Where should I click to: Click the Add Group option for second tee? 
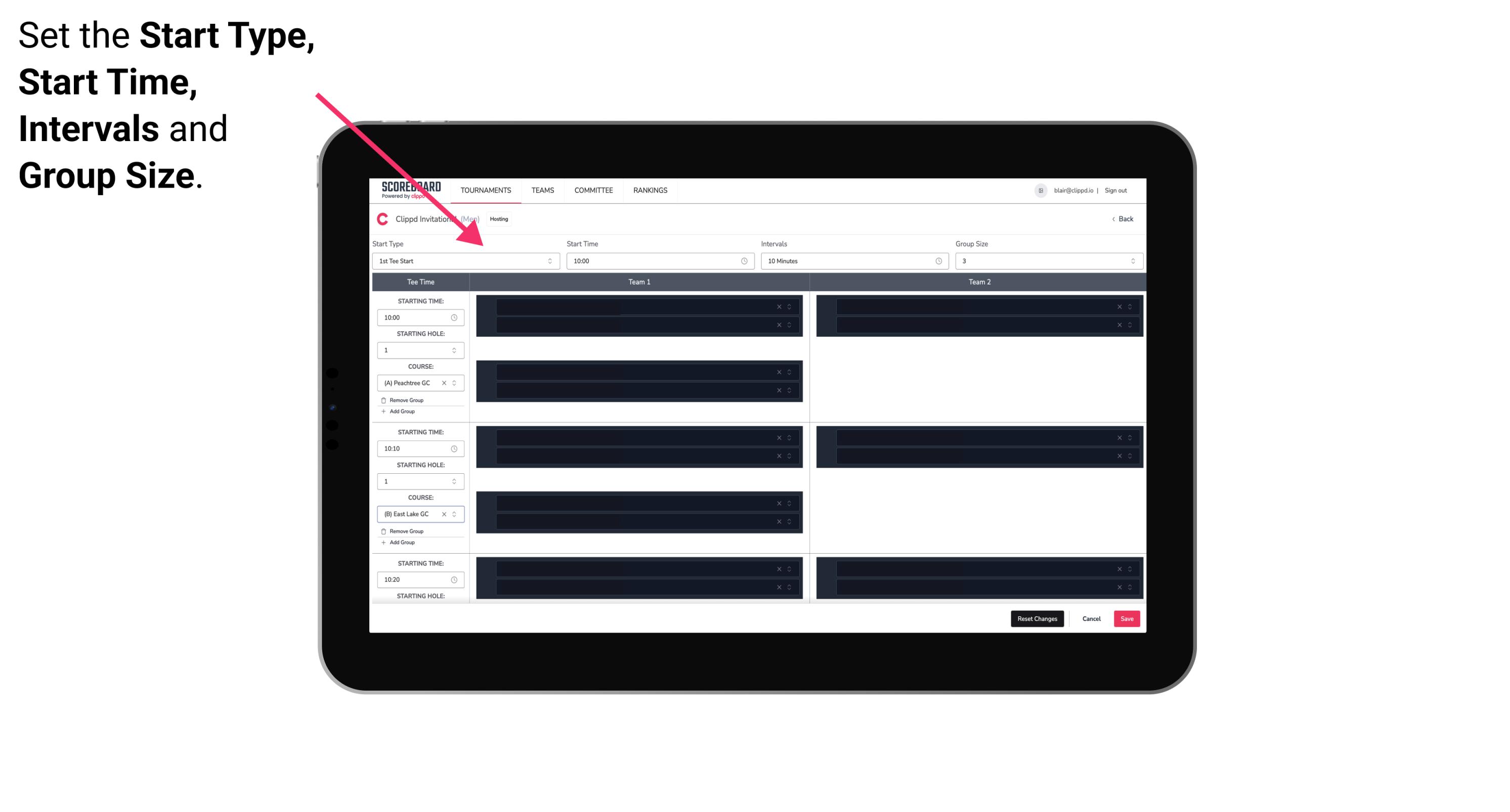tap(402, 541)
